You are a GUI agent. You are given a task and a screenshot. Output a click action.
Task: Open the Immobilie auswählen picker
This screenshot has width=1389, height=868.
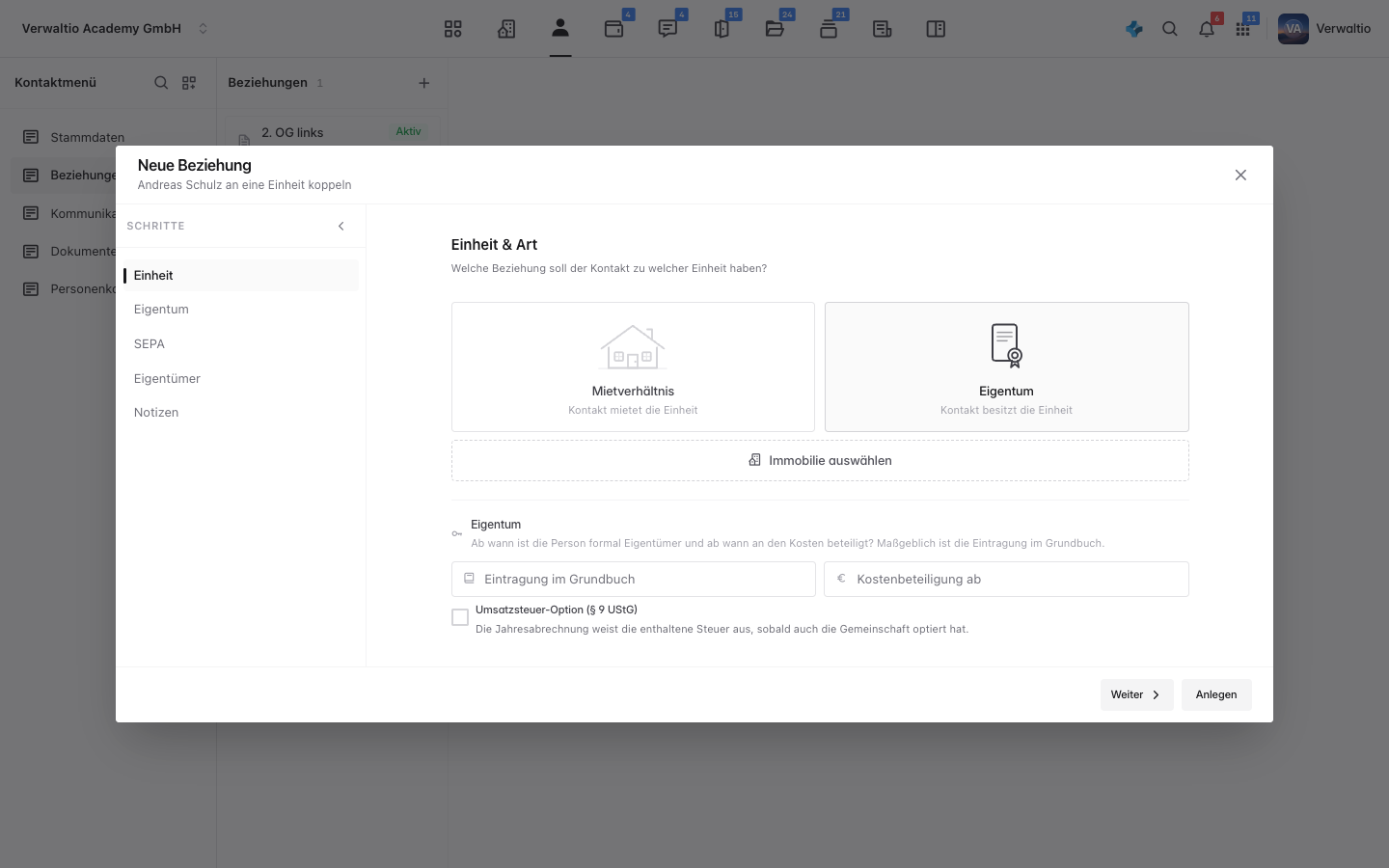(820, 461)
